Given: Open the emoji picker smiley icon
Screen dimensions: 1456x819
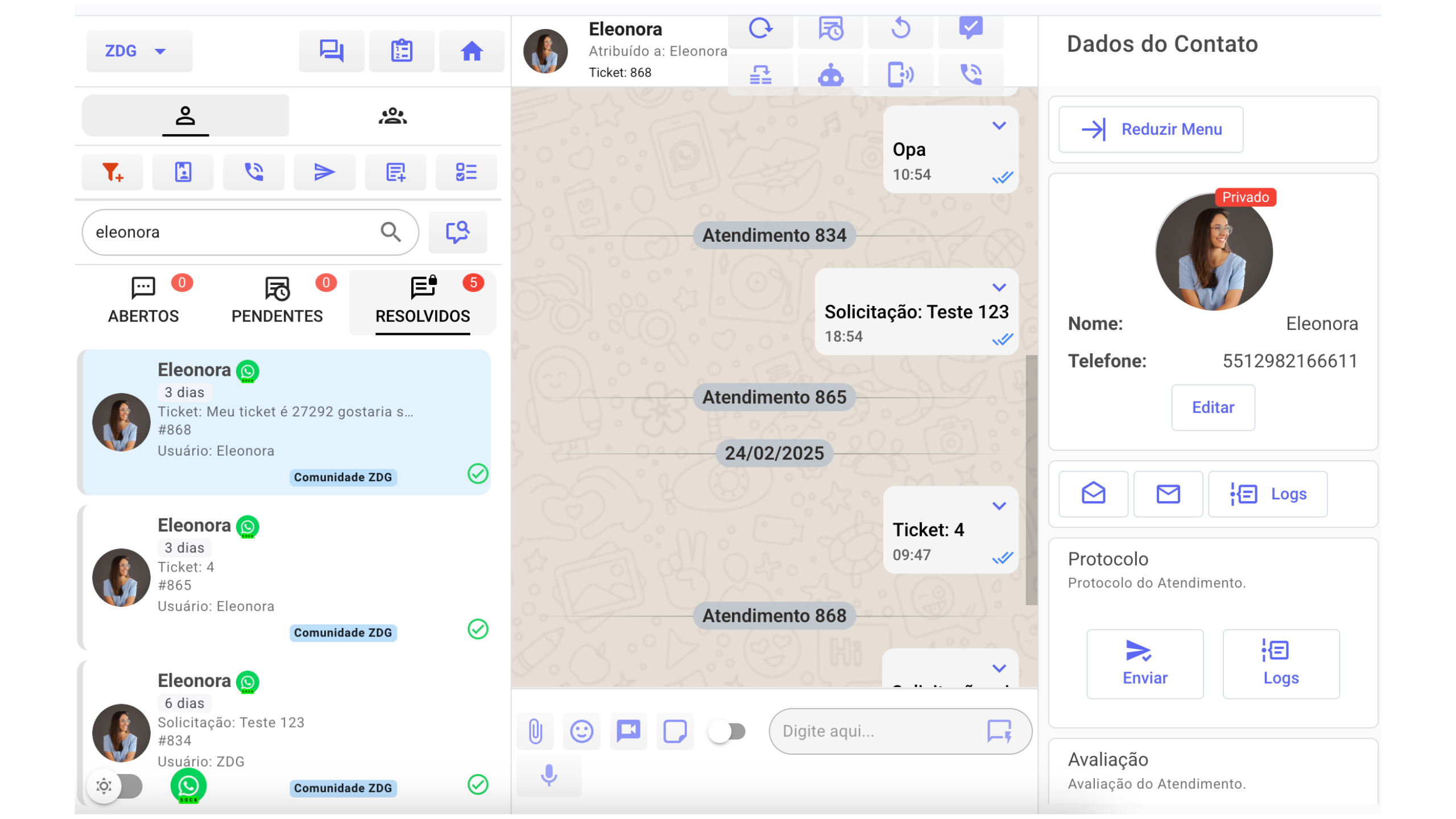Looking at the screenshot, I should pyautogui.click(x=581, y=731).
